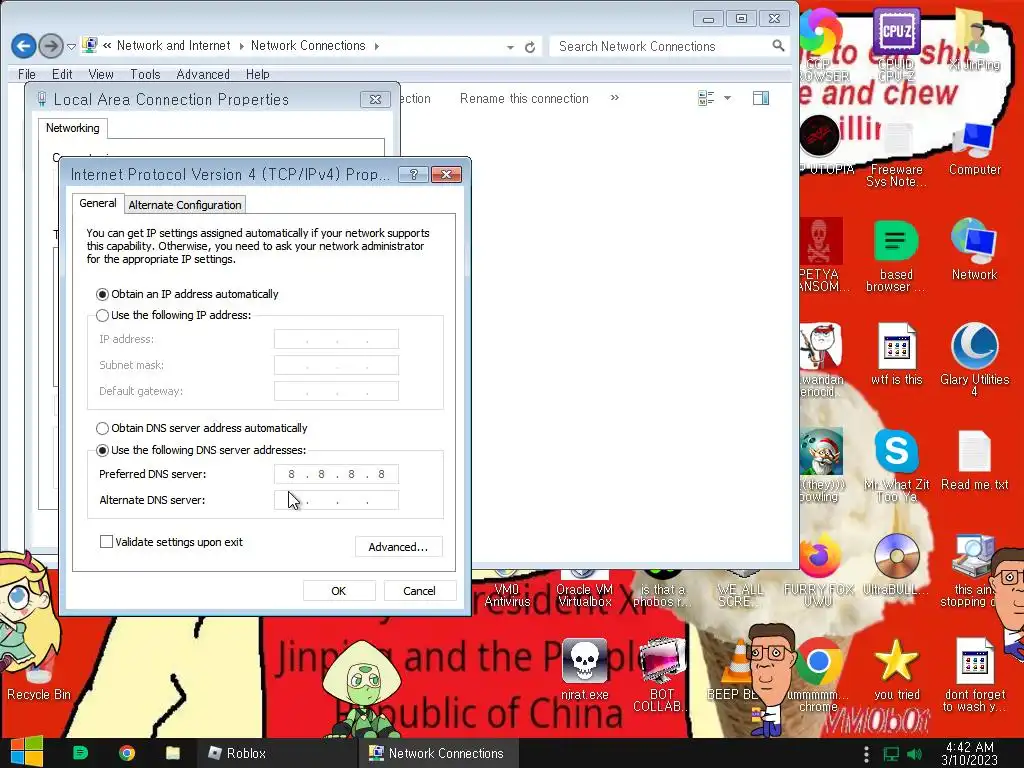The height and width of the screenshot is (768, 1024).
Task: Expand Network and Internet breadcrumb arrow
Action: point(241,46)
